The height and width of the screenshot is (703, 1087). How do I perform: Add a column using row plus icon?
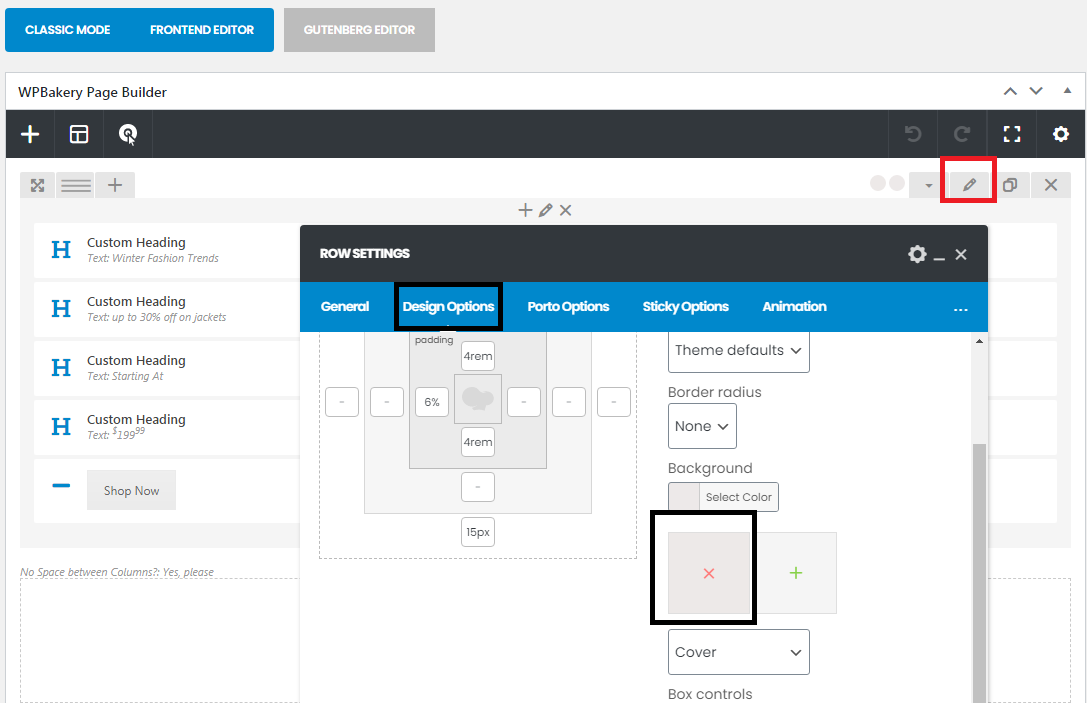coord(115,185)
